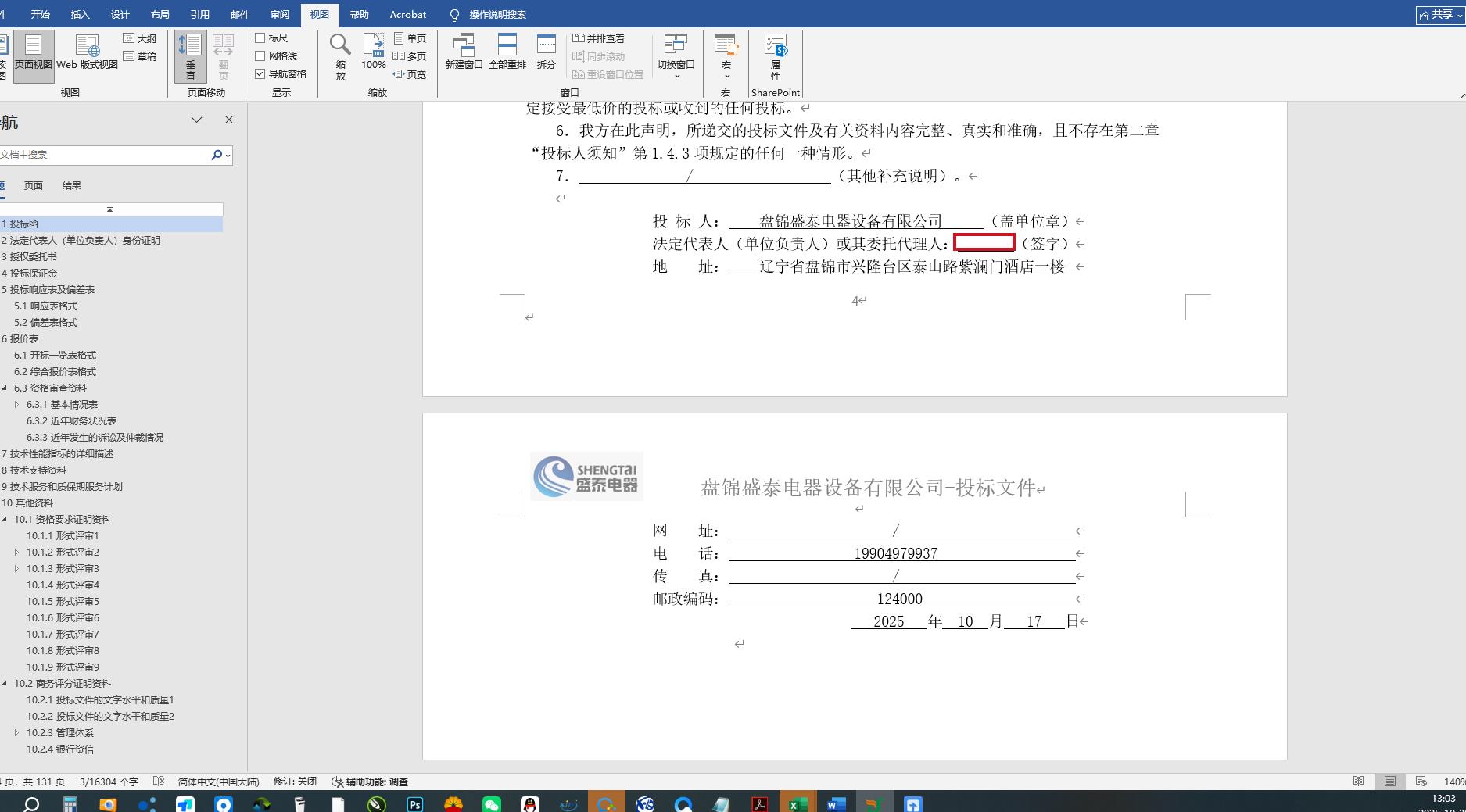Select Print Layout icon in status bar
The image size is (1466, 812).
(x=1390, y=782)
